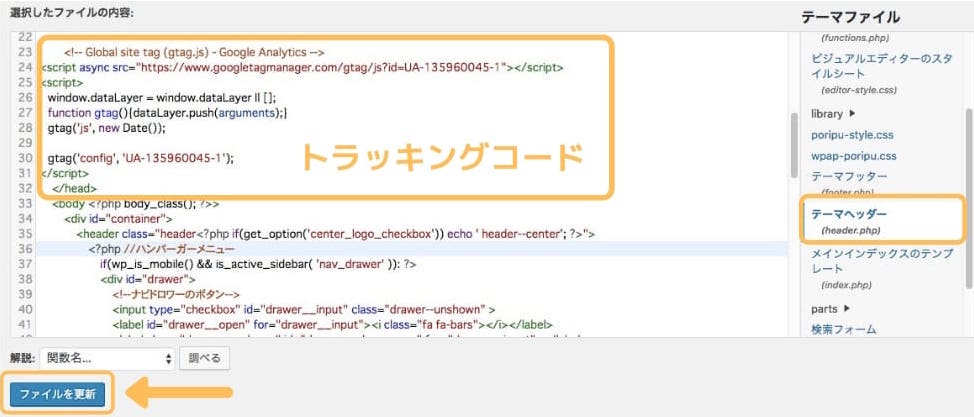
Task: Click the header class="header" line
Action: (335, 234)
